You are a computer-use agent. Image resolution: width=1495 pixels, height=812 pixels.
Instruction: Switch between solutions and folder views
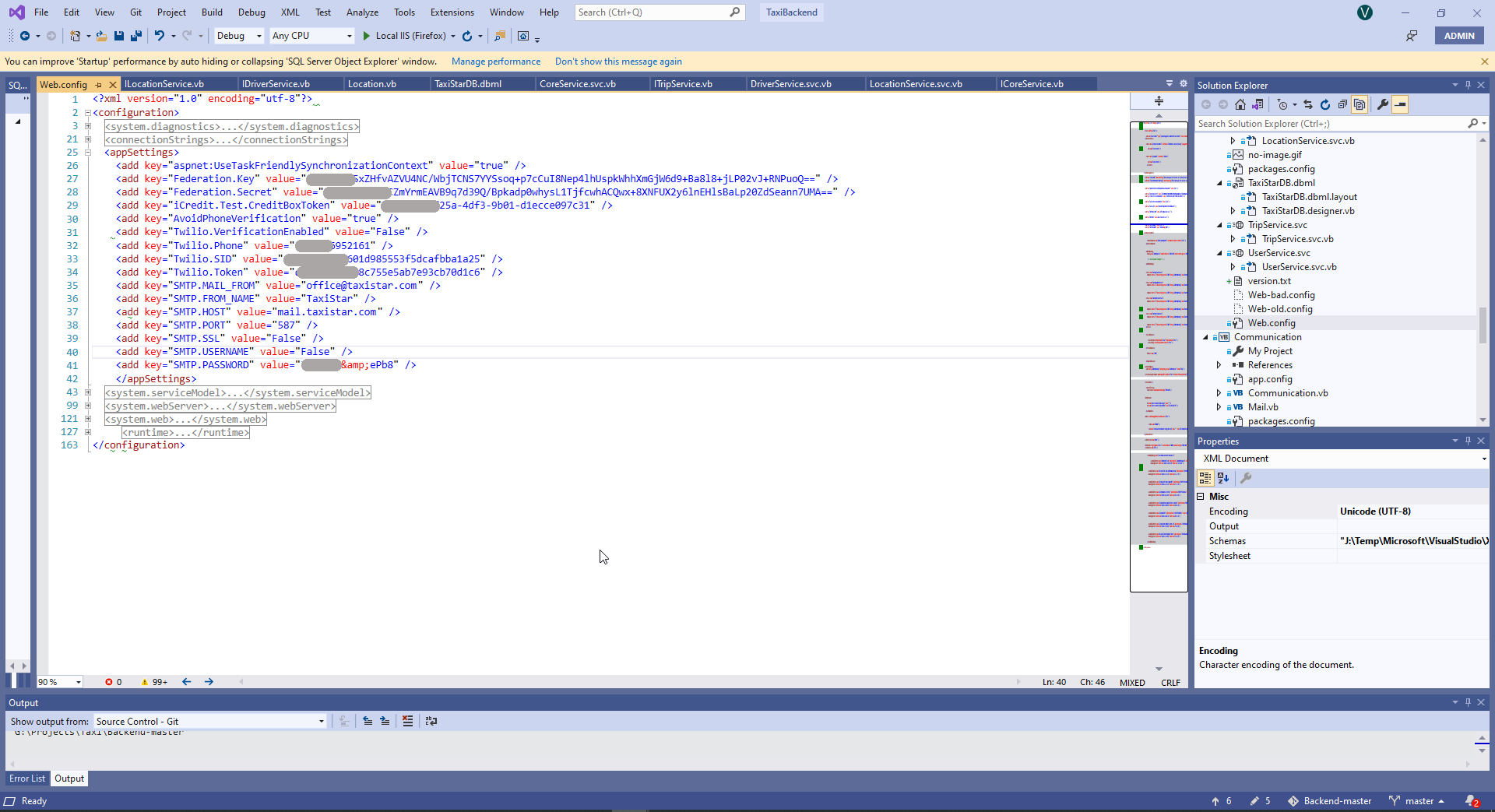(x=1258, y=104)
